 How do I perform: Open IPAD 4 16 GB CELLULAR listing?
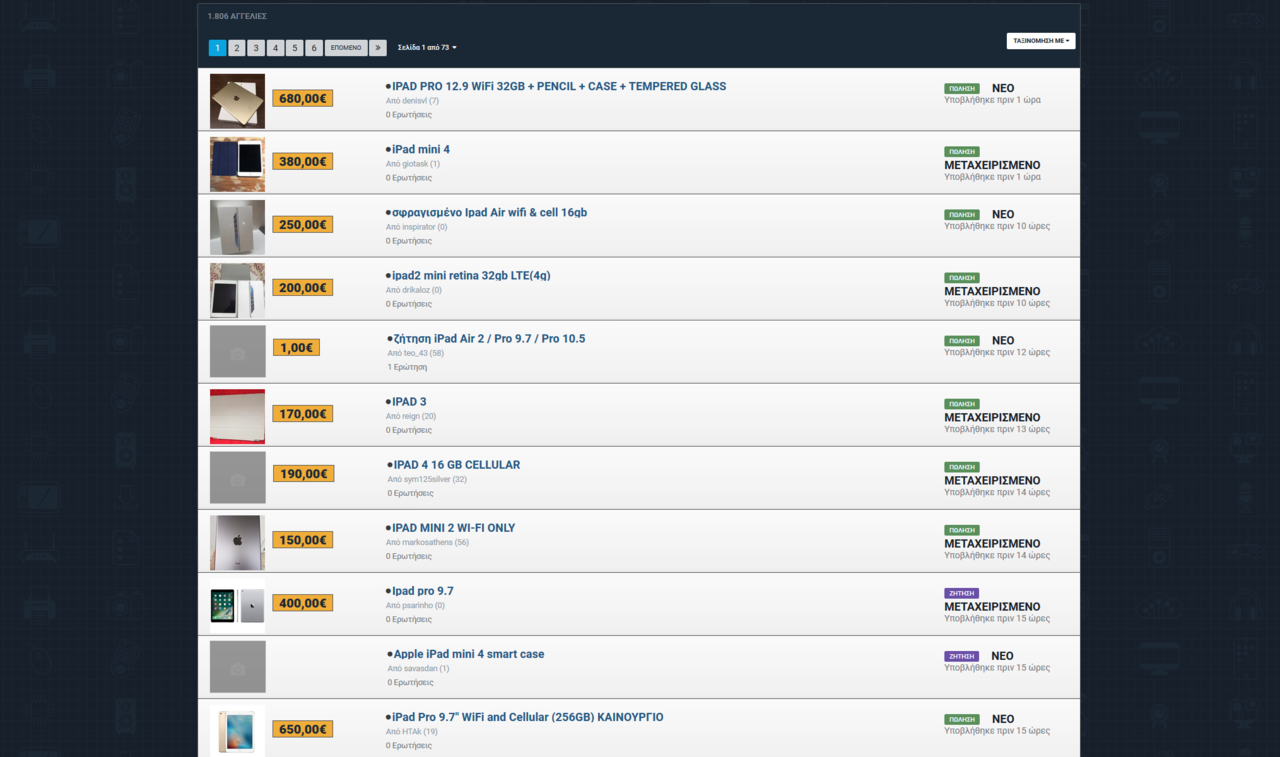[457, 465]
